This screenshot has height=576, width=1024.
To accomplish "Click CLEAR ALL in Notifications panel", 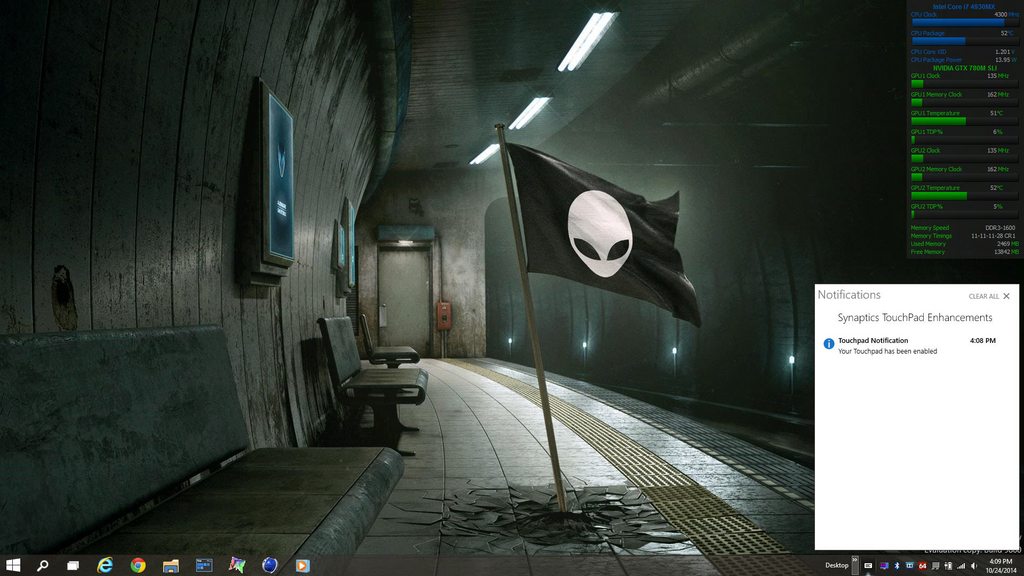I will coord(984,296).
